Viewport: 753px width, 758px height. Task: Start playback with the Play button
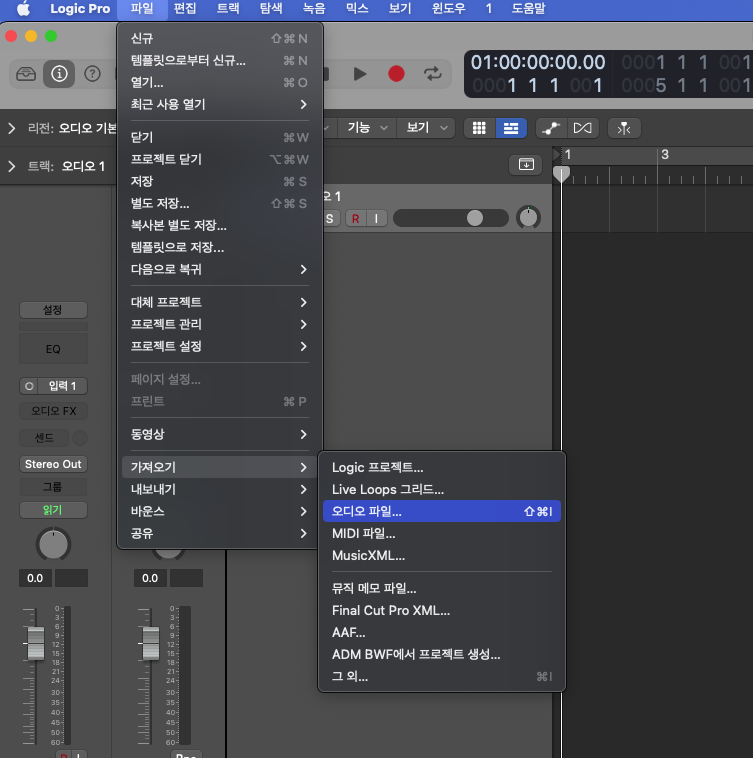point(360,74)
